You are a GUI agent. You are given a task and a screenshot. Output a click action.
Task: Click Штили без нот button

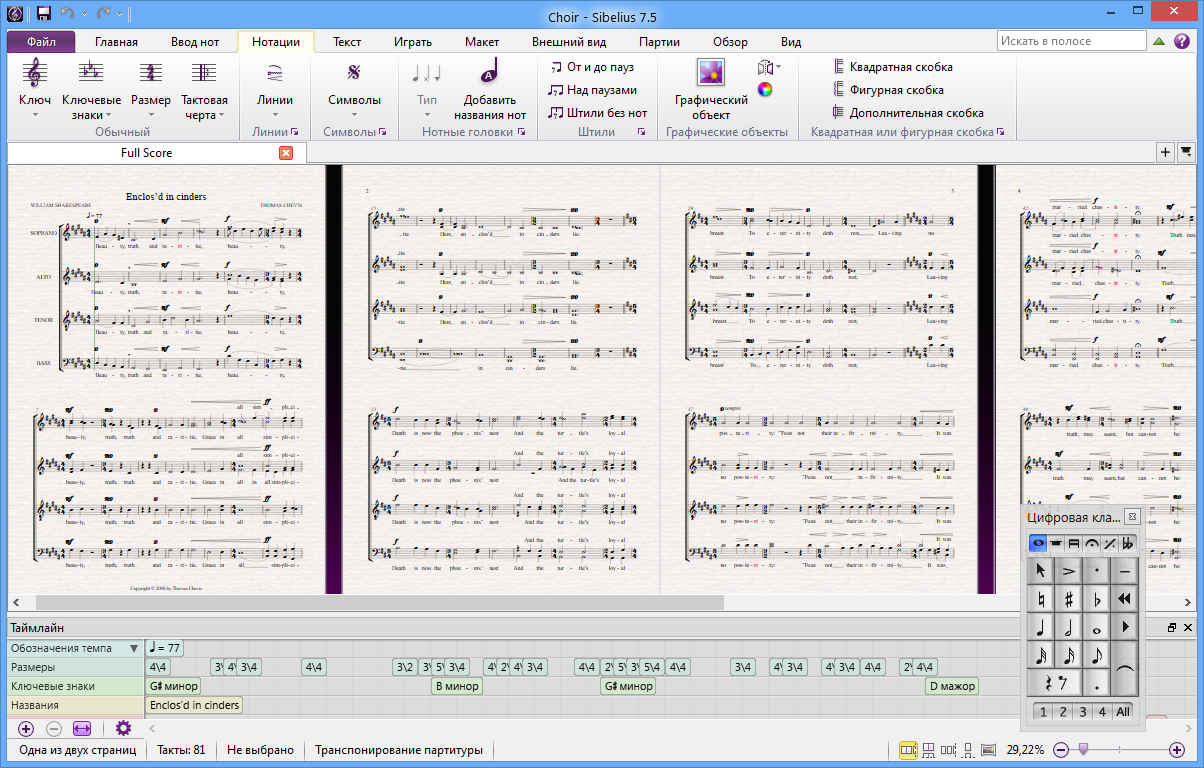598,113
